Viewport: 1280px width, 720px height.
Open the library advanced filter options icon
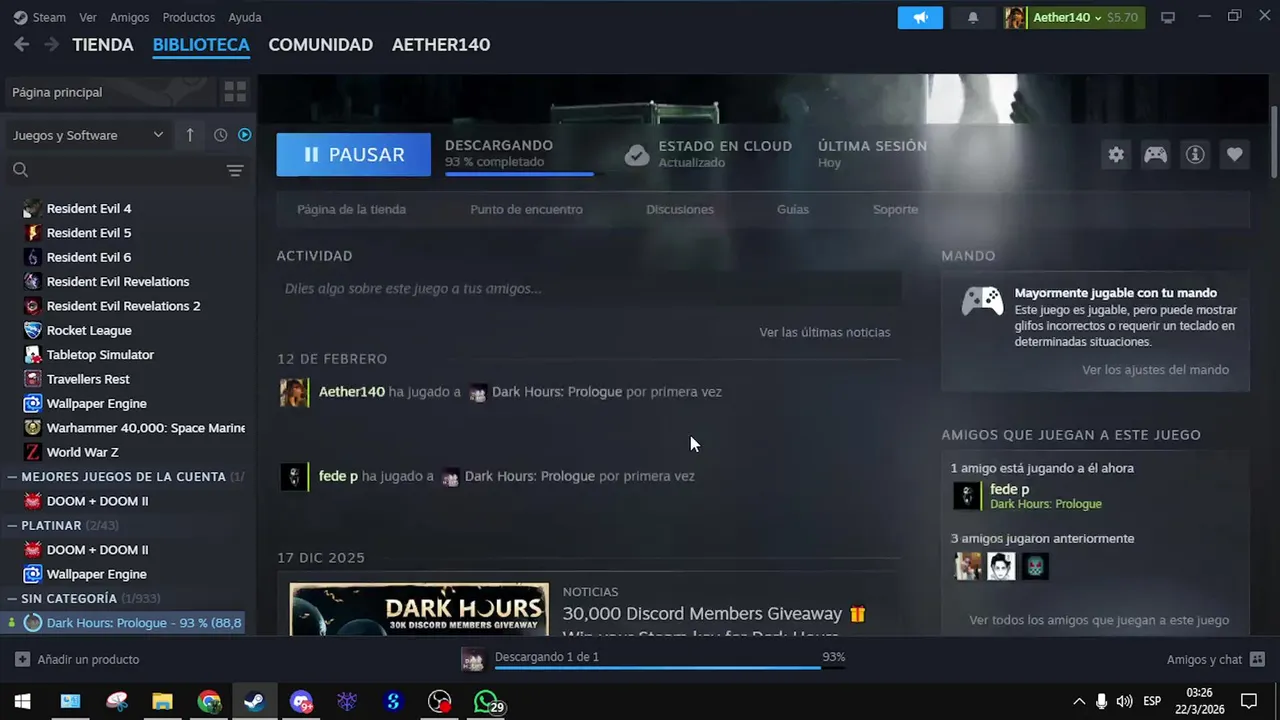pos(235,171)
